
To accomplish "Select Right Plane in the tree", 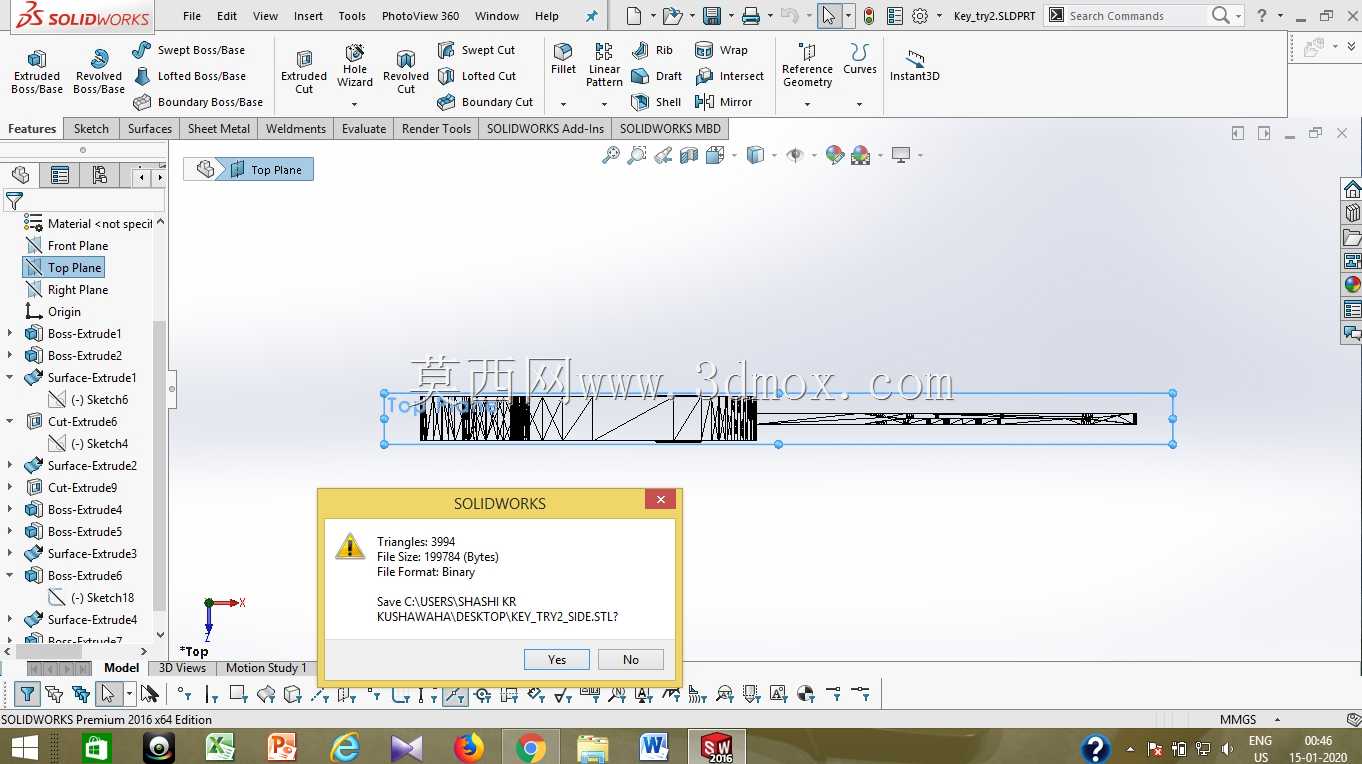I will tap(78, 290).
